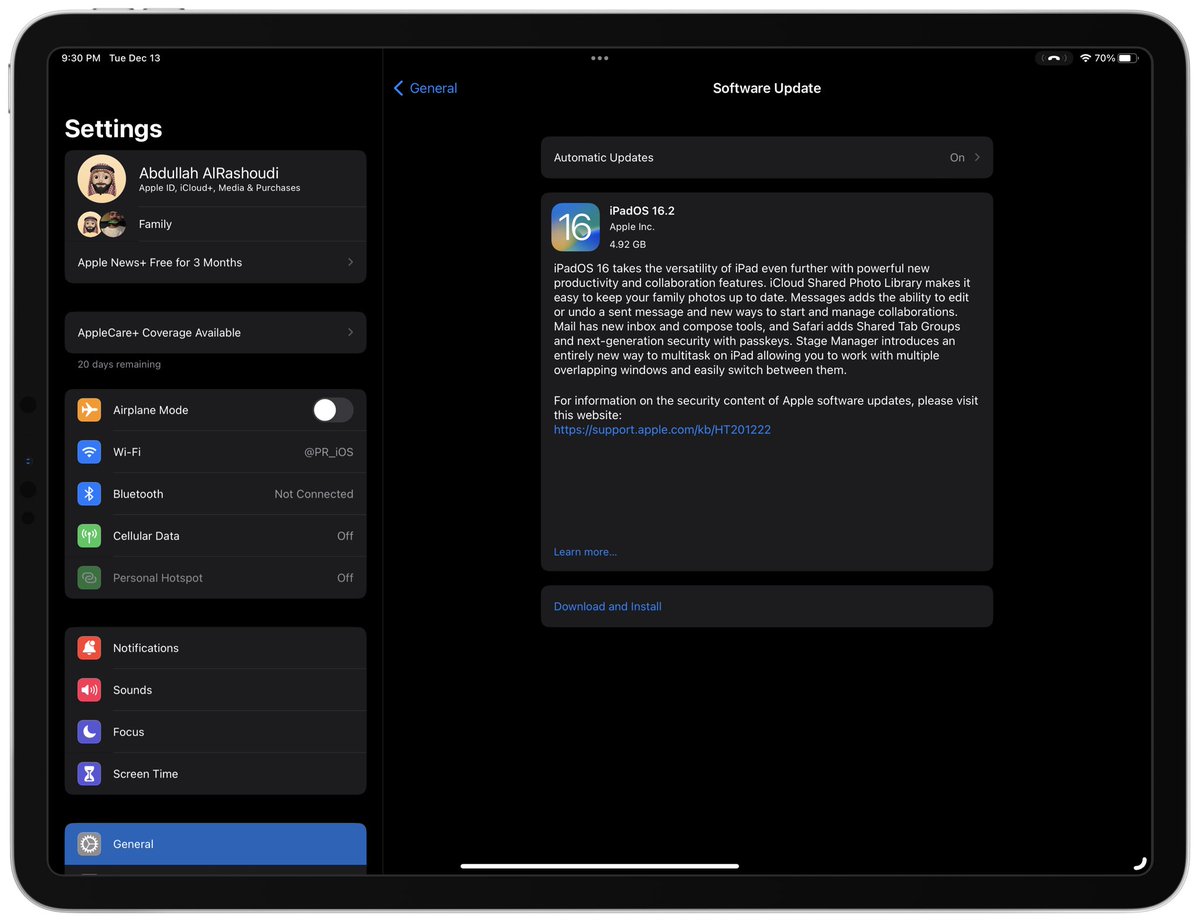The width and height of the screenshot is (1200, 923).
Task: Tap the Bluetooth icon
Action: tap(89, 494)
